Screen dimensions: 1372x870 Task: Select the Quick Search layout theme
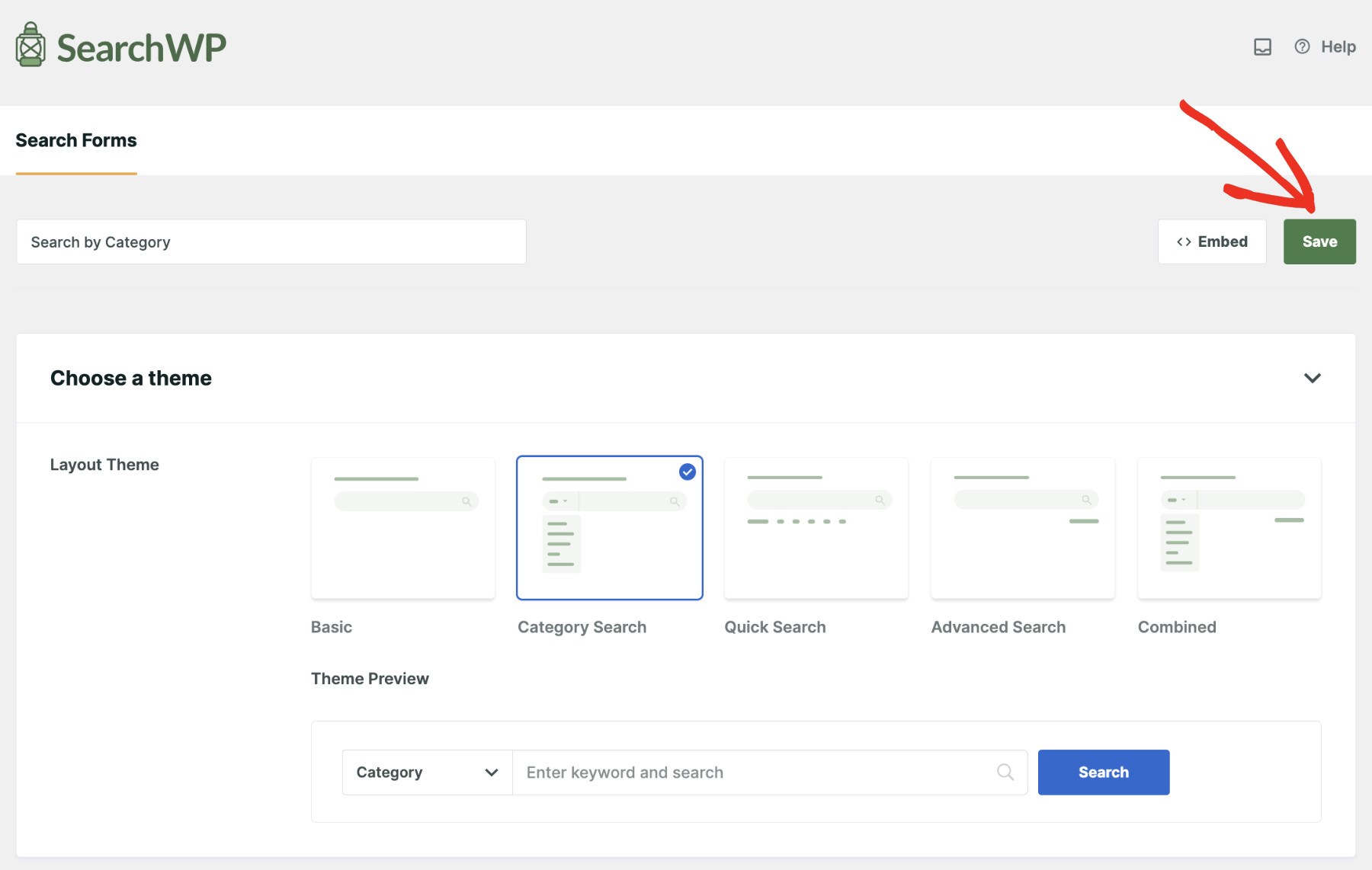pyautogui.click(x=815, y=527)
